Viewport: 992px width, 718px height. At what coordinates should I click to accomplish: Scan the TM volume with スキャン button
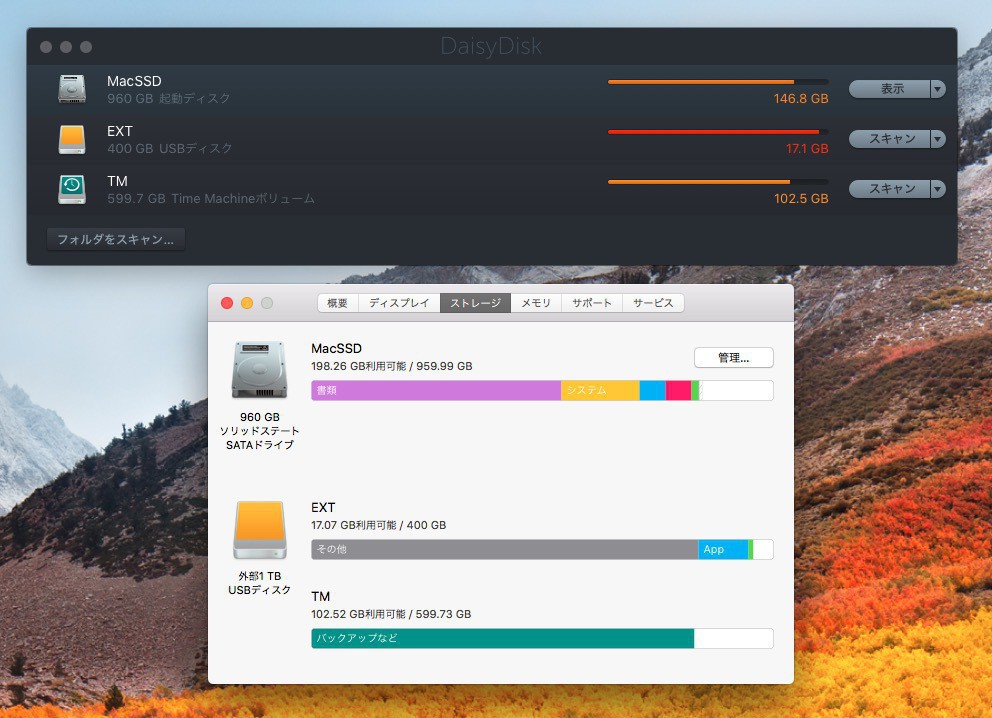click(x=890, y=189)
